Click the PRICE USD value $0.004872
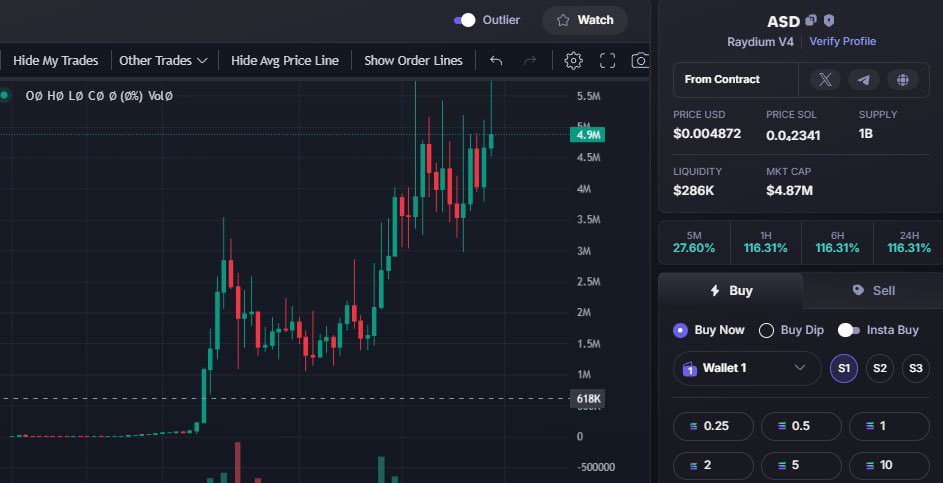Screen dimensions: 943x483 707,134
